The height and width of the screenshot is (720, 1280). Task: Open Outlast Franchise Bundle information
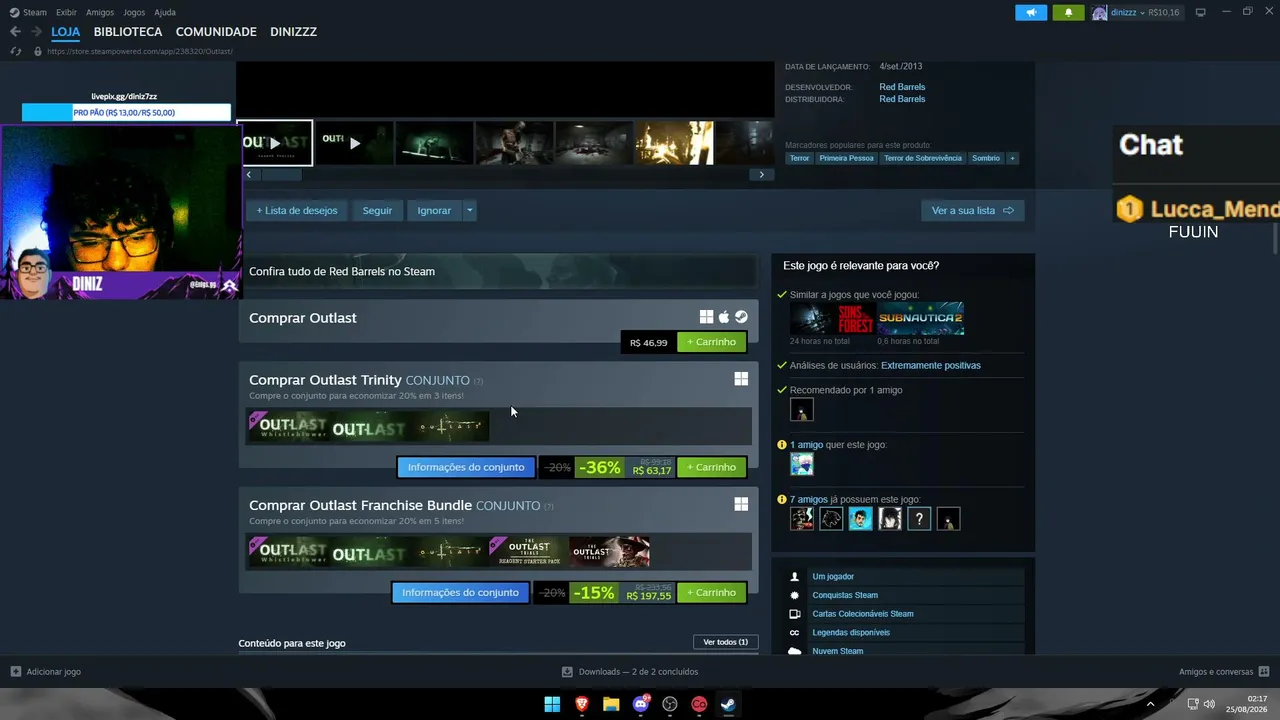click(460, 592)
